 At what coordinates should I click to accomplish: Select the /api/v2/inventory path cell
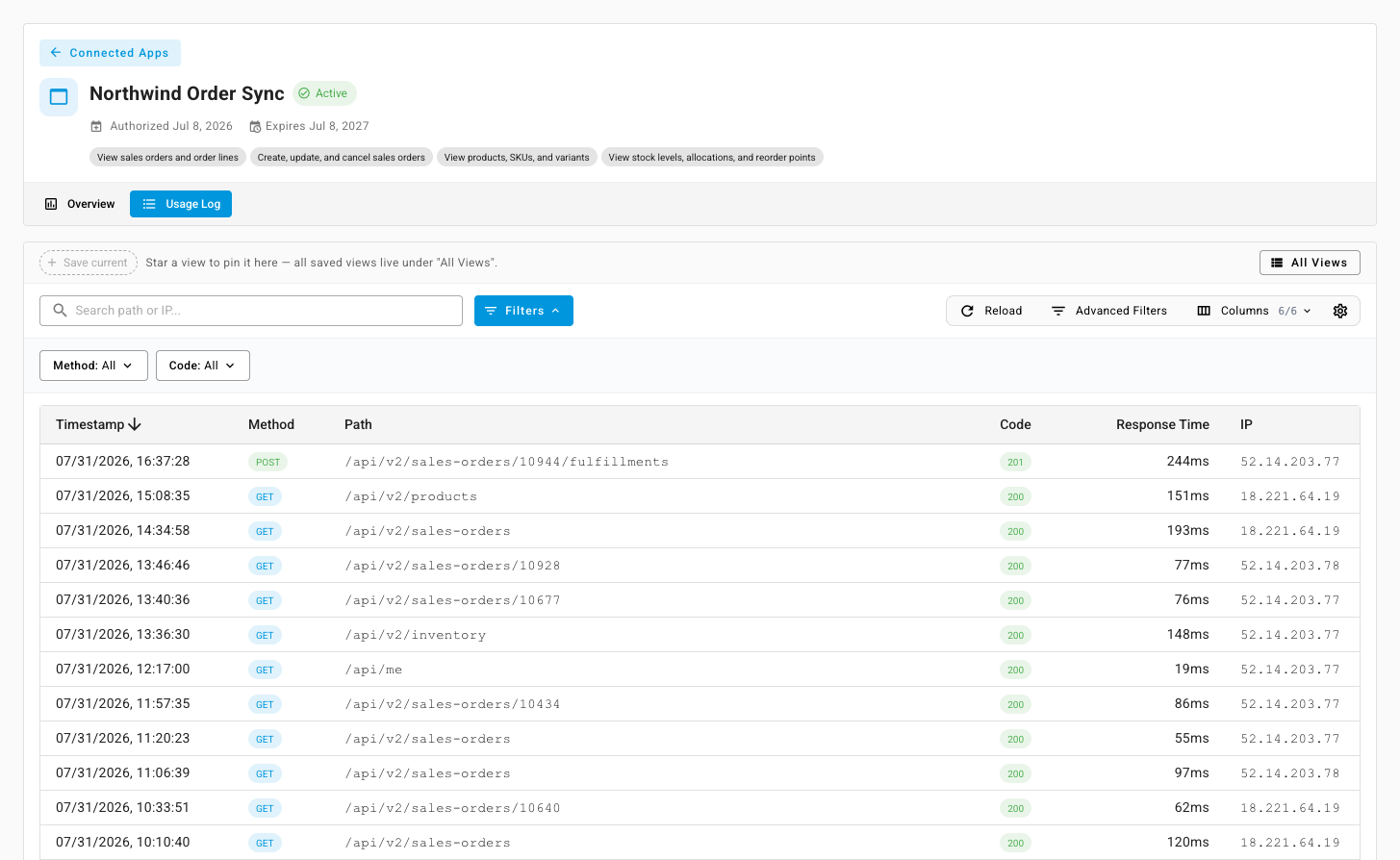pos(416,635)
